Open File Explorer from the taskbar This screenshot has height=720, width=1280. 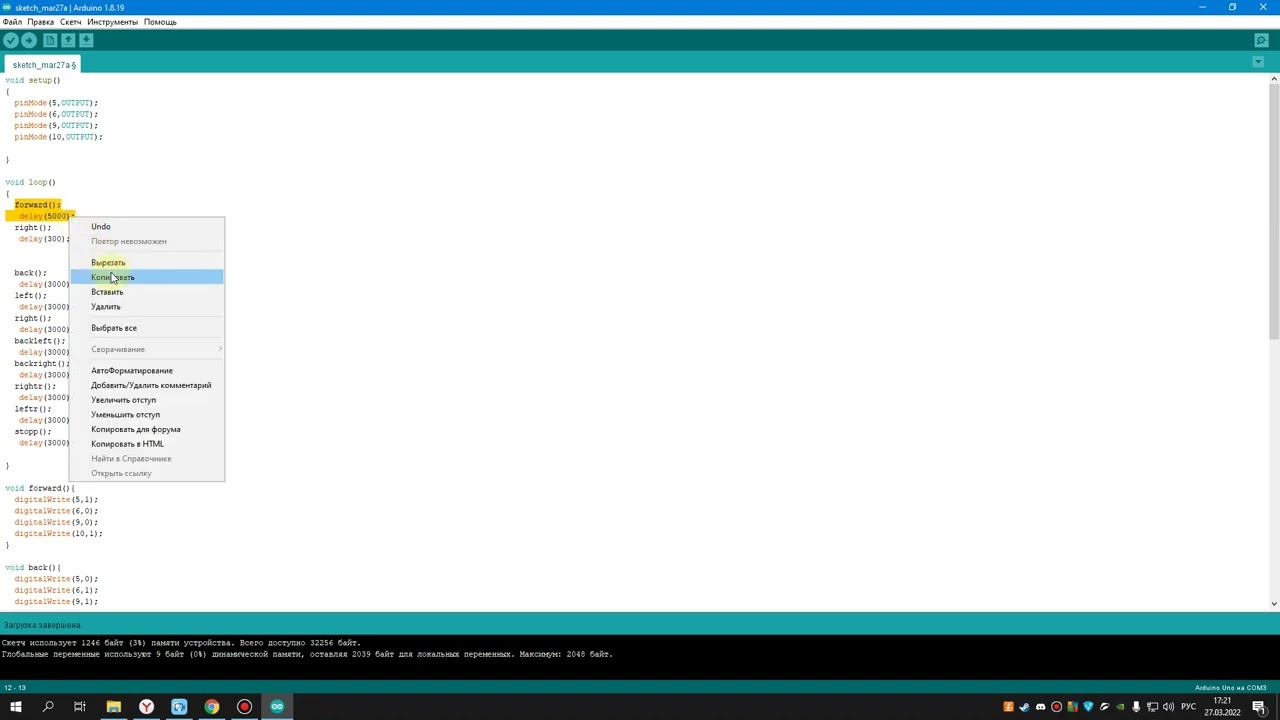click(113, 707)
